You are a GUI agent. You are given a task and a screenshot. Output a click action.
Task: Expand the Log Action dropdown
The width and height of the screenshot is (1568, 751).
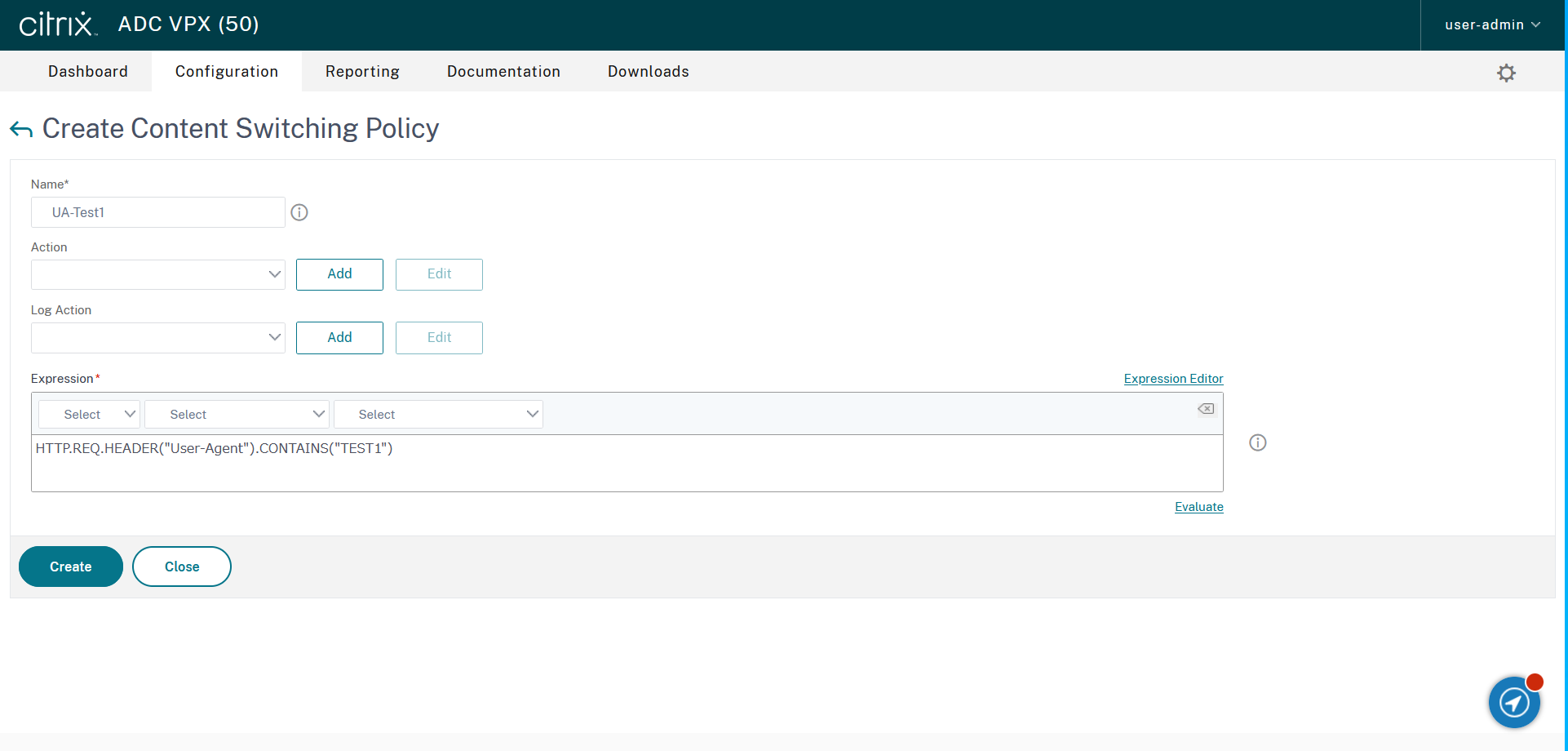click(x=158, y=338)
